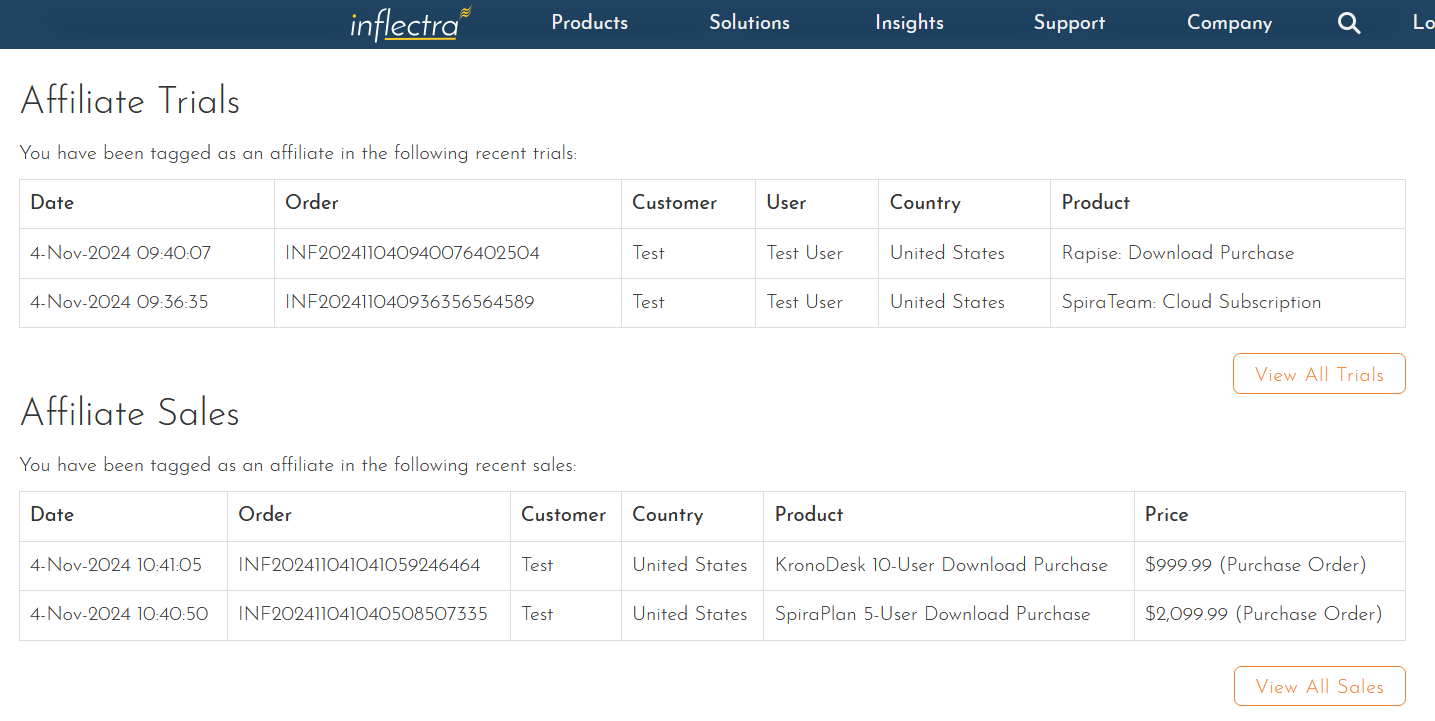Click sale date 4-Nov-2024 10:41:05
1435x721 pixels.
coord(116,565)
